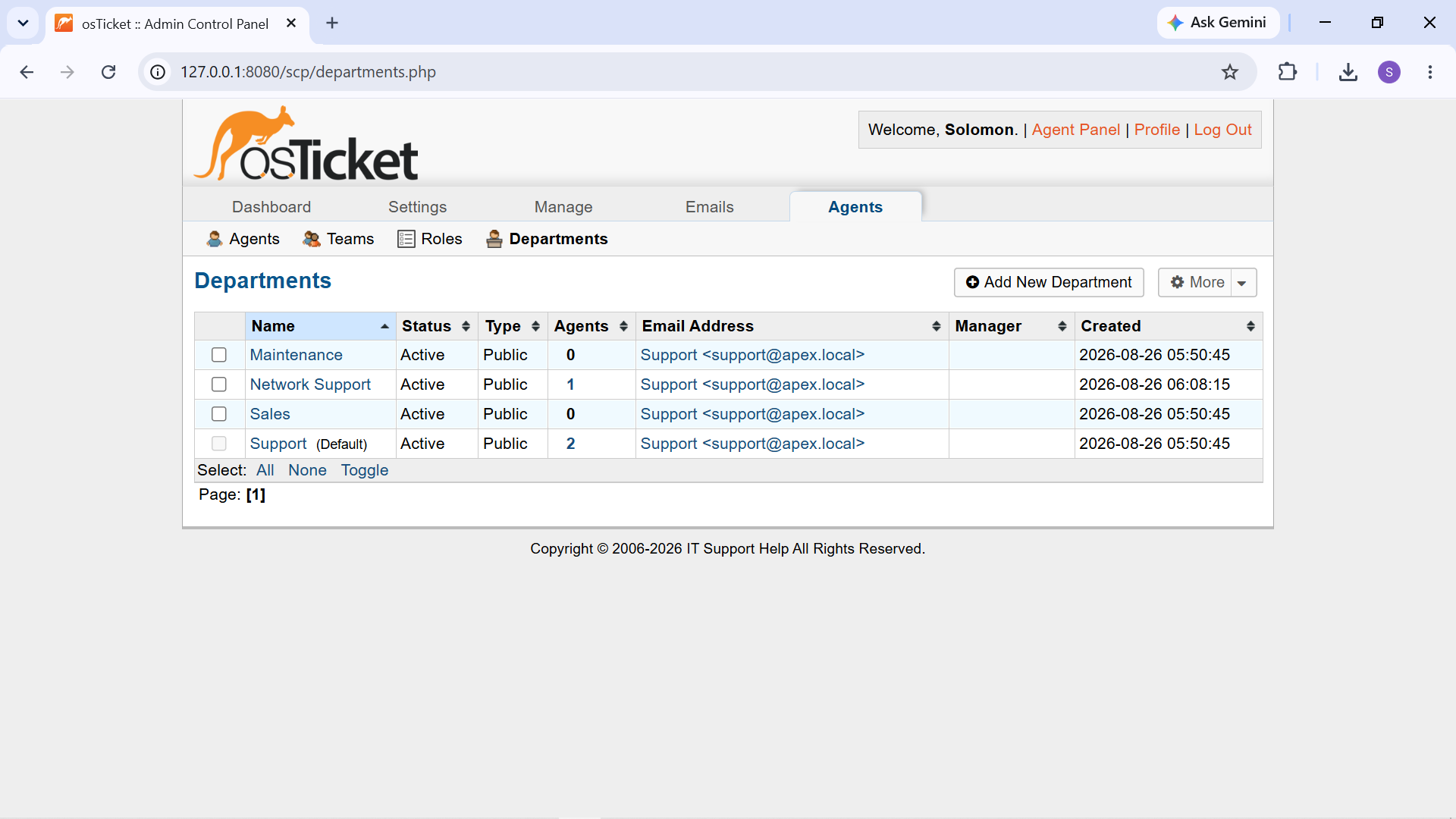Click the osTicket kangaroo logo
Viewport: 1456px width, 819px height.
306,144
